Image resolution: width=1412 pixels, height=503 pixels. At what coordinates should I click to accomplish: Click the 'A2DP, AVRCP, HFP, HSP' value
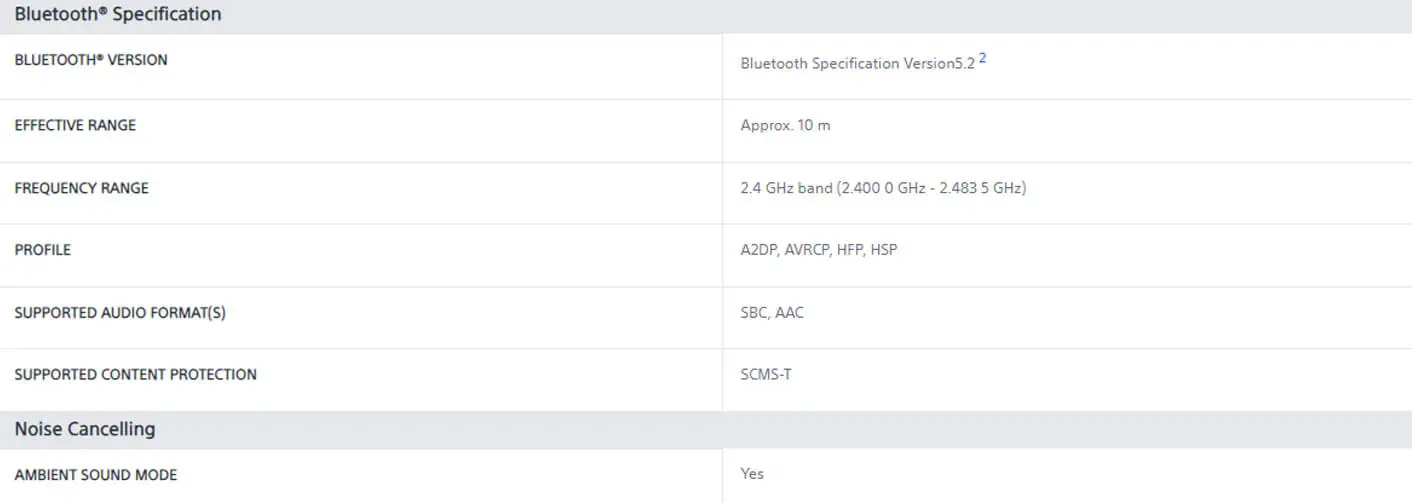tap(818, 250)
